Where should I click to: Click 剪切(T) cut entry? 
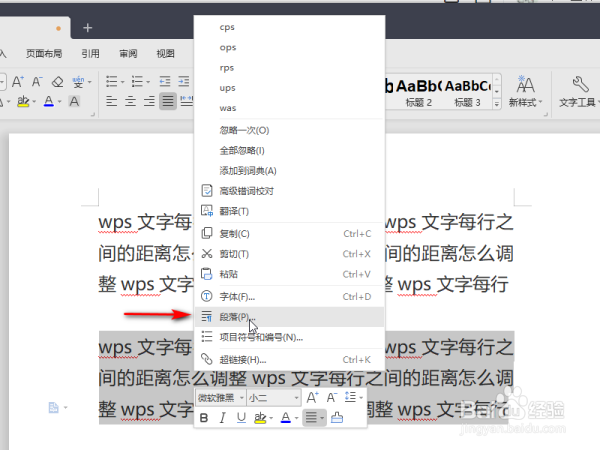coord(289,254)
